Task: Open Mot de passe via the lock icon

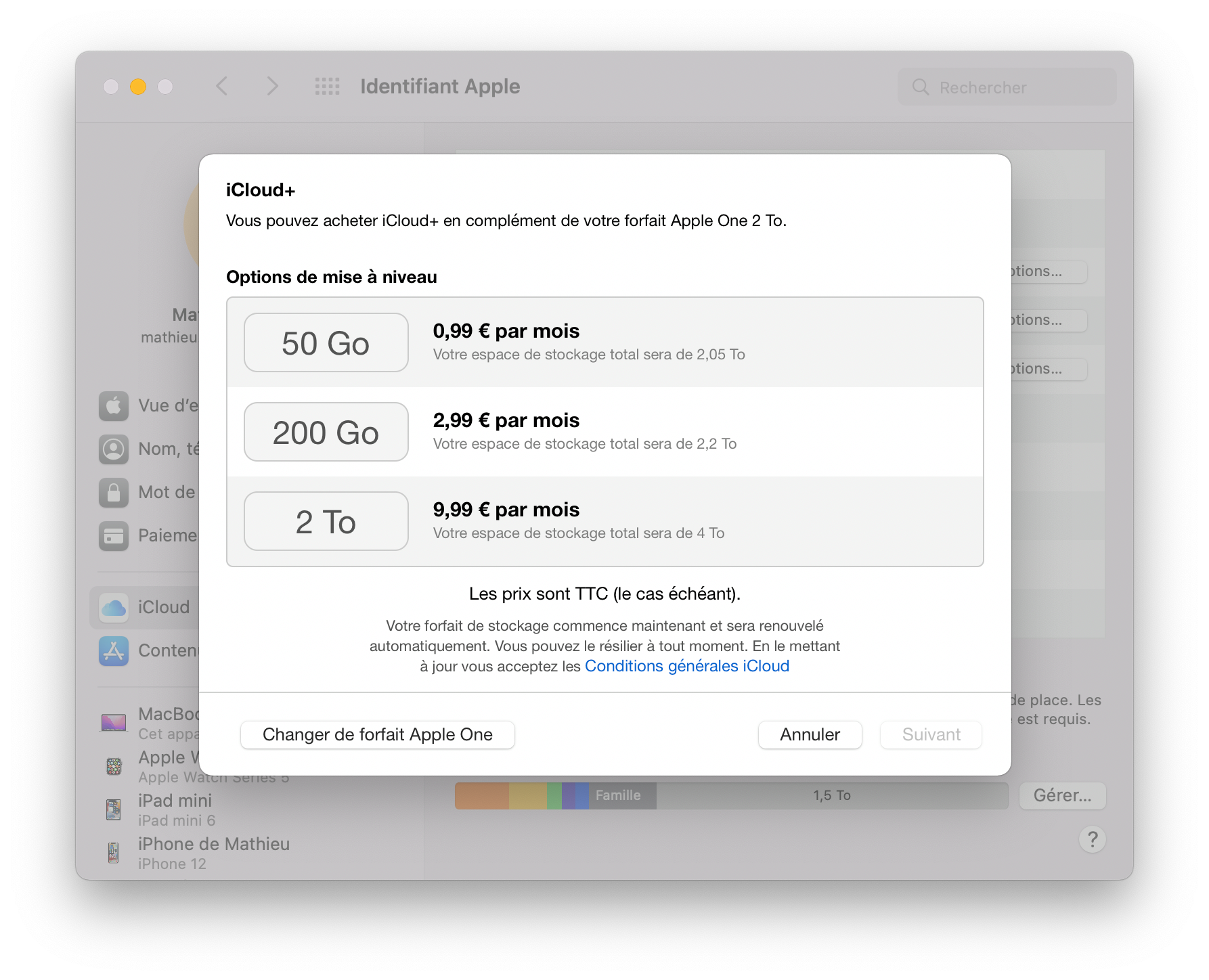Action: pyautogui.click(x=114, y=493)
